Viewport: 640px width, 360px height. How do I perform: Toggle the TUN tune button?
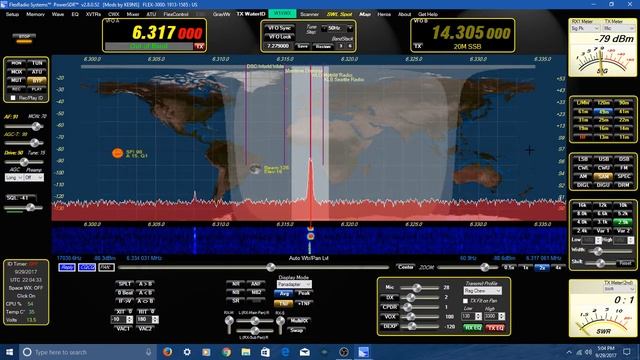tap(37, 63)
